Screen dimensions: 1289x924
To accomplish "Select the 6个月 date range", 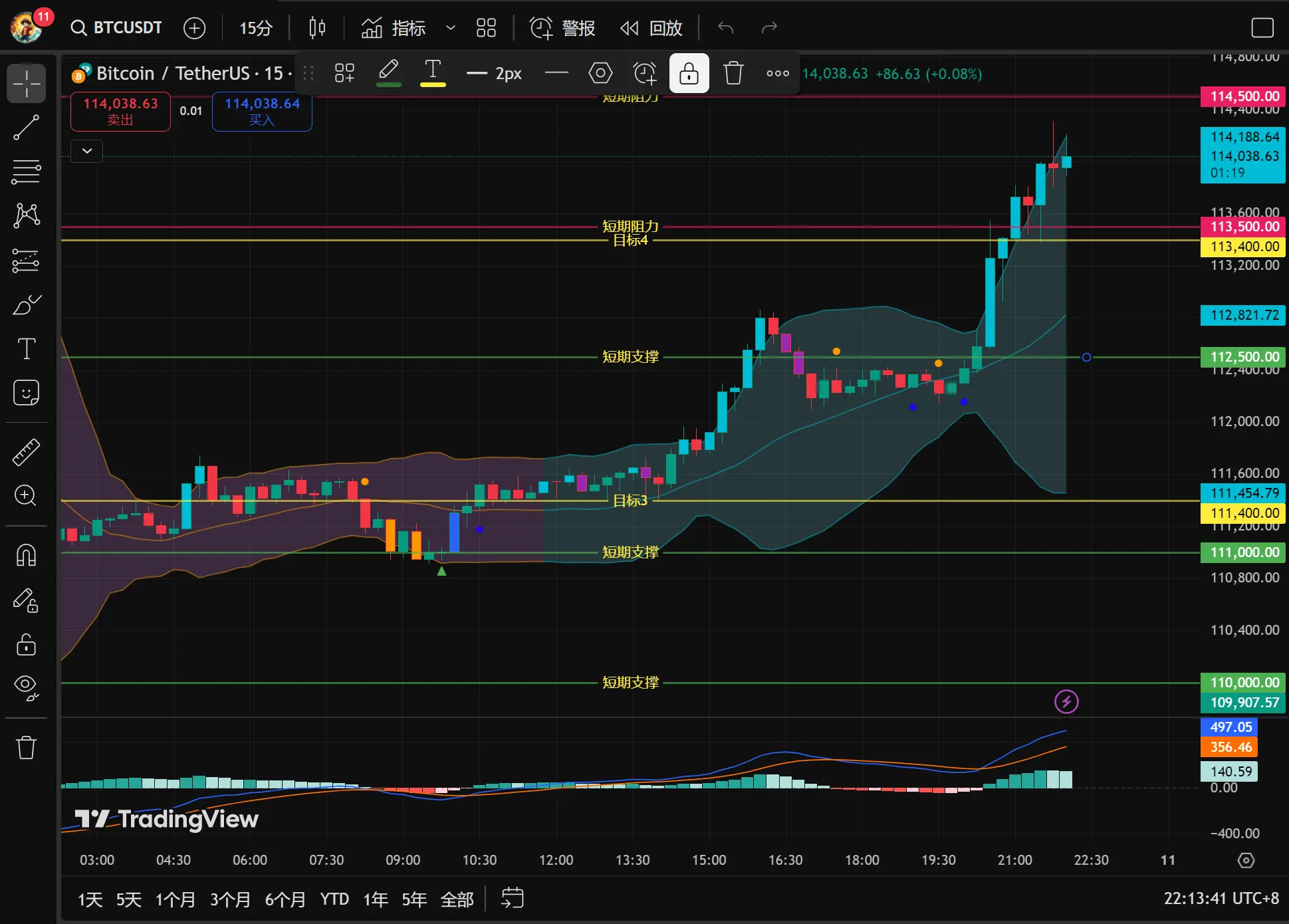I will (285, 899).
